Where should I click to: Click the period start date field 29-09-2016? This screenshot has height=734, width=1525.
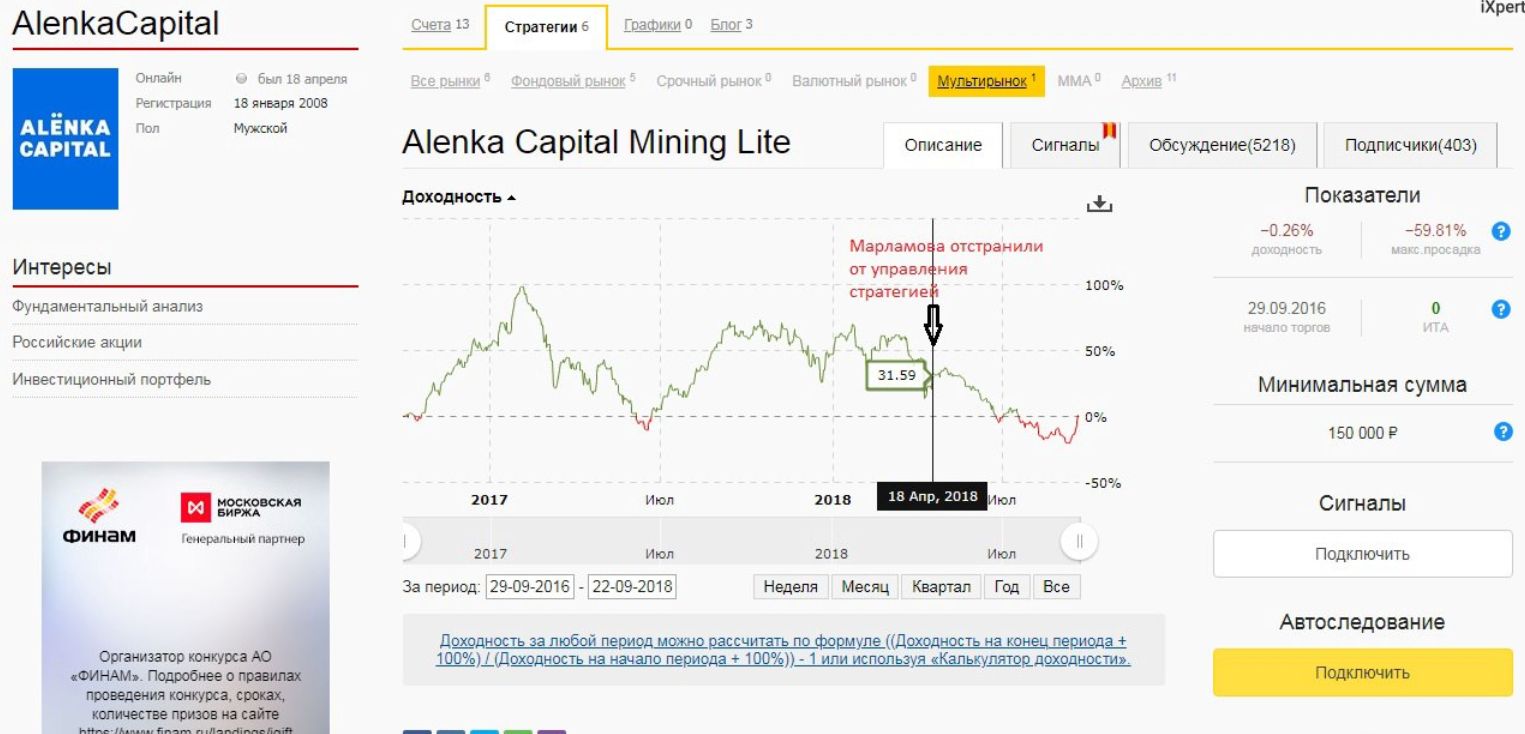click(530, 587)
